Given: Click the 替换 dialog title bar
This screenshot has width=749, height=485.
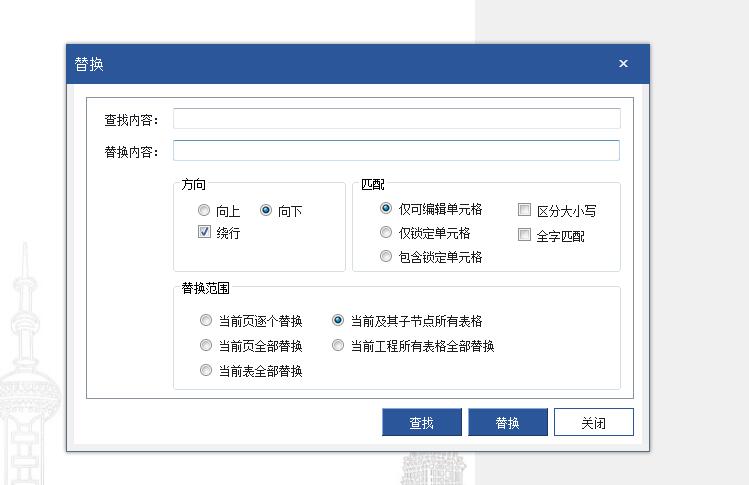Looking at the screenshot, I should click(340, 64).
